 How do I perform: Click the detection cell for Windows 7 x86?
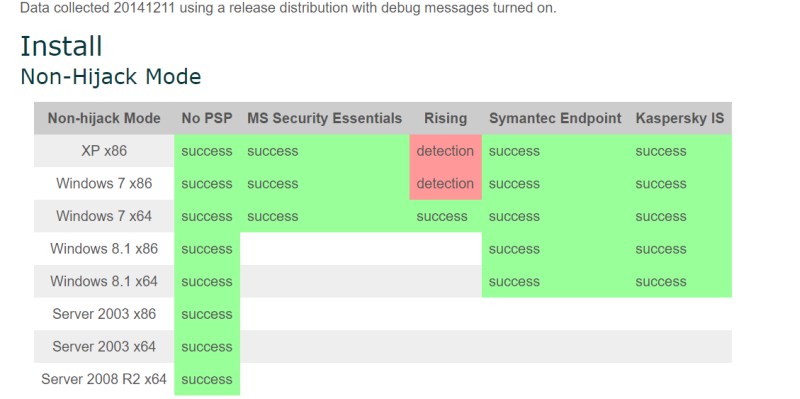(x=445, y=184)
